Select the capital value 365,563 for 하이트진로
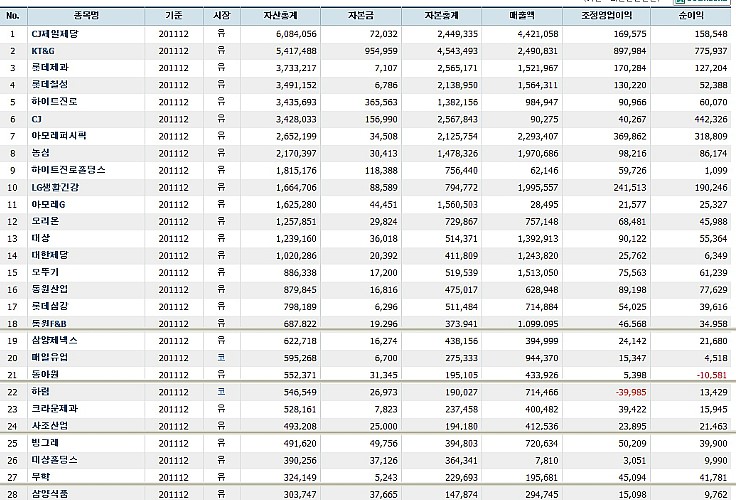The image size is (736, 500). pyautogui.click(x=381, y=102)
